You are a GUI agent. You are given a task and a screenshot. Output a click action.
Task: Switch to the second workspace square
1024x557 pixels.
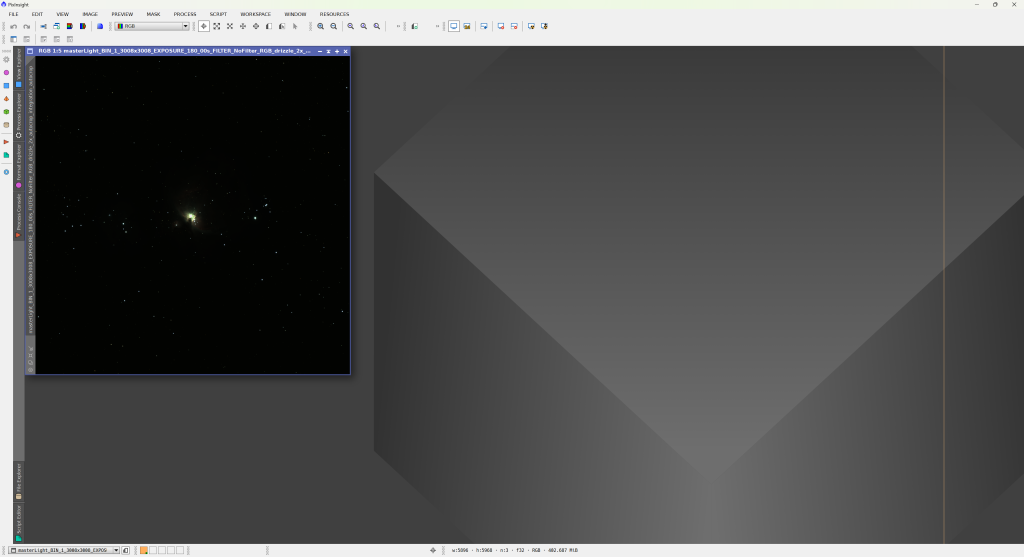coord(153,550)
